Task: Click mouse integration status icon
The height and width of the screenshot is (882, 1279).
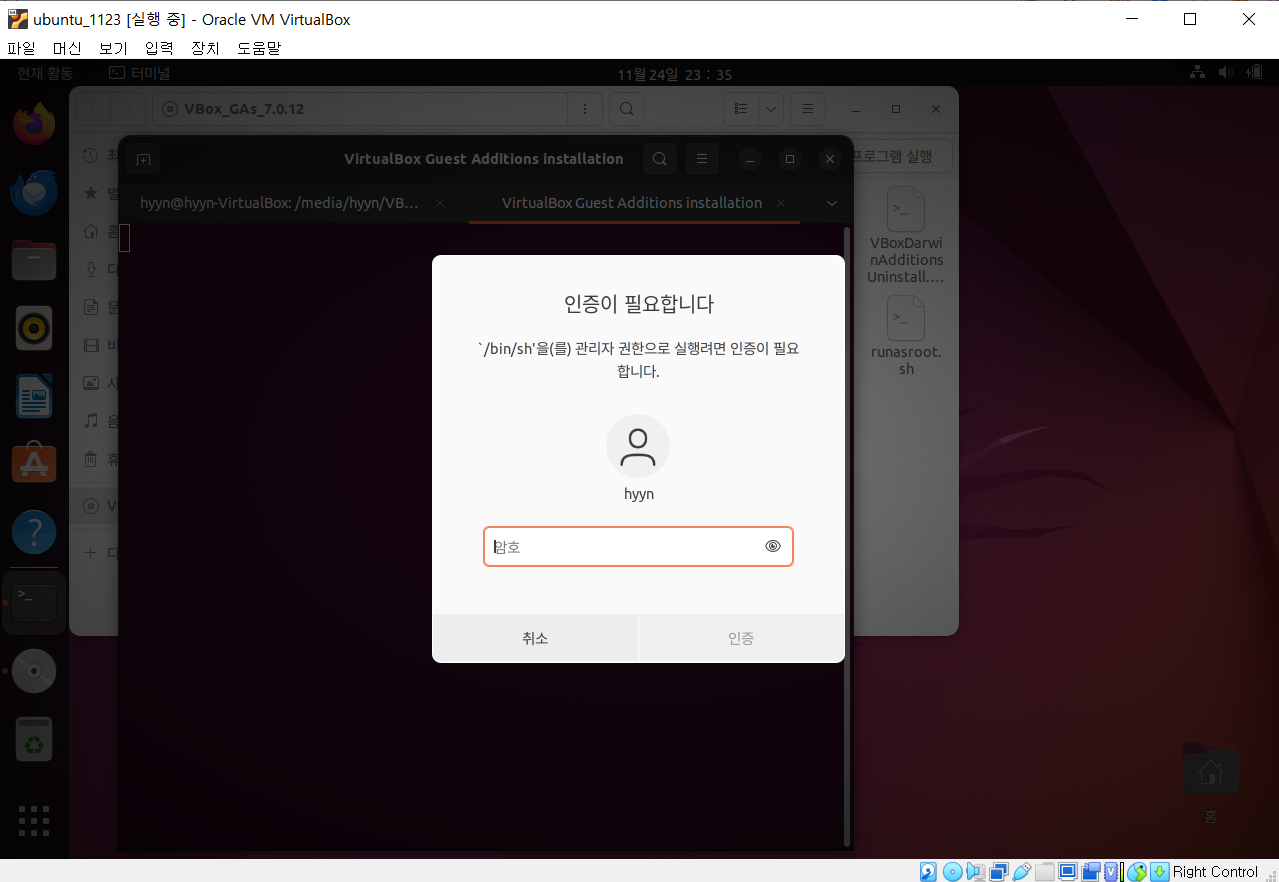Action: [1137, 872]
